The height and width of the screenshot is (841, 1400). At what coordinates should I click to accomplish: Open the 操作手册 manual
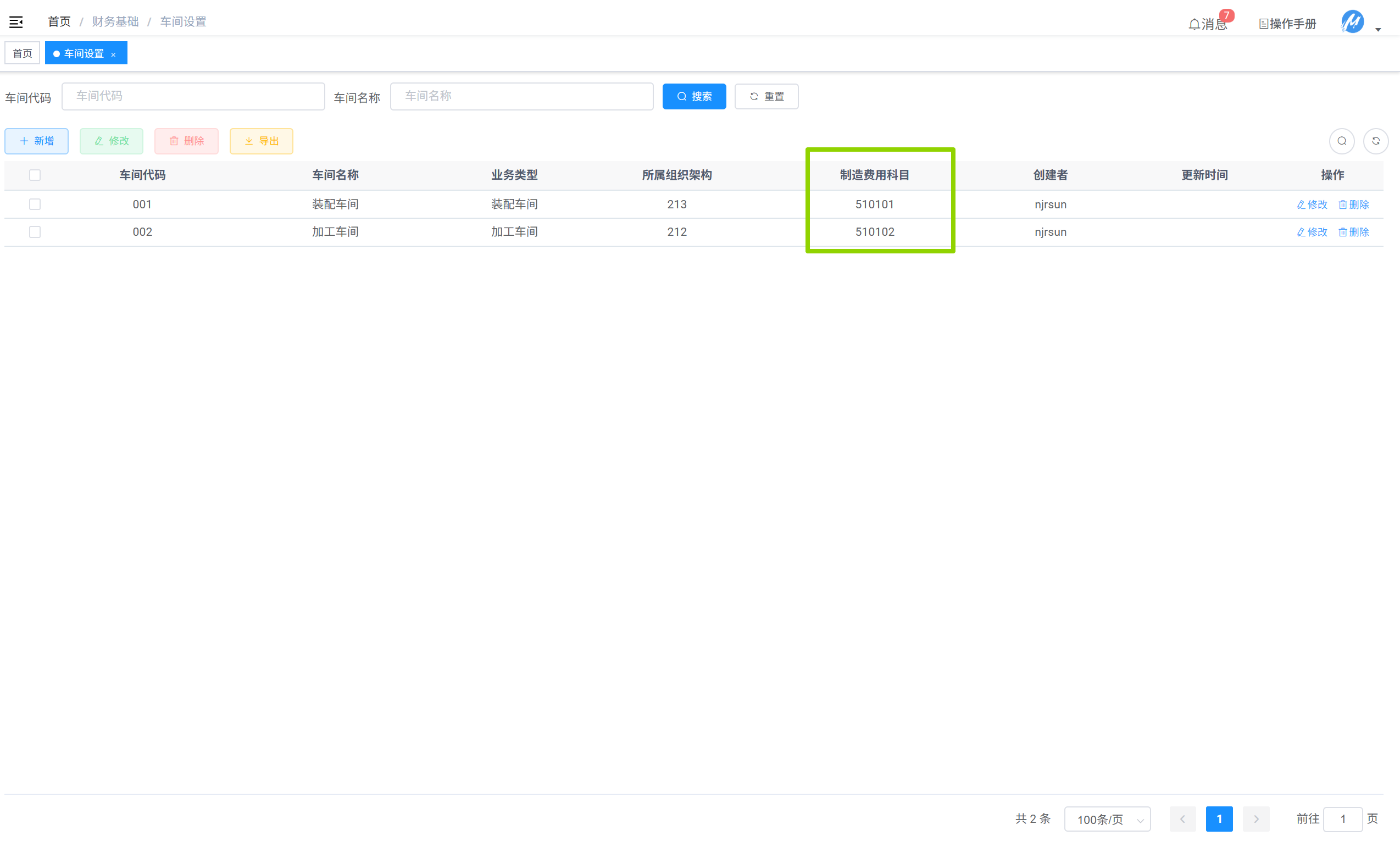coord(1287,24)
